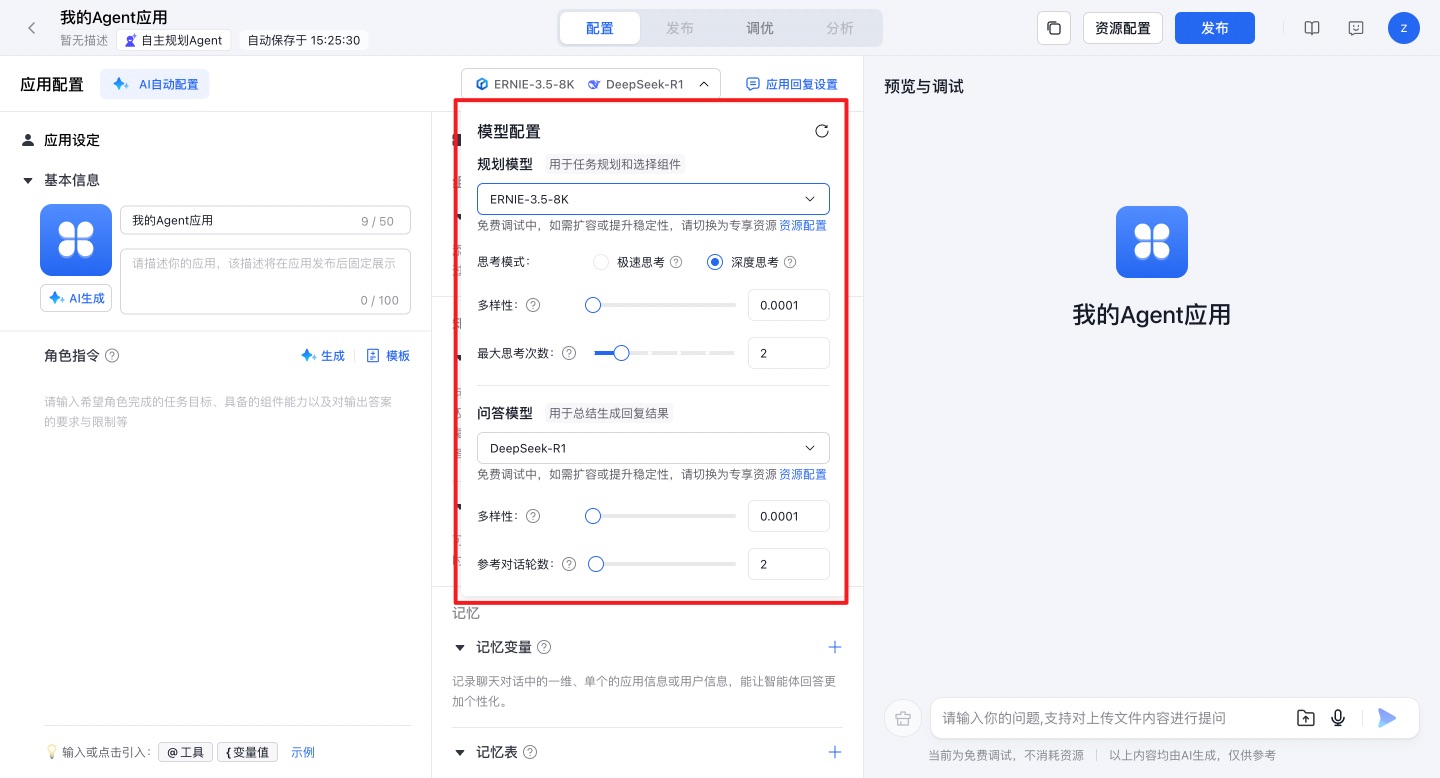
Task: Click help icon beside 角色指令
Action: click(112, 355)
